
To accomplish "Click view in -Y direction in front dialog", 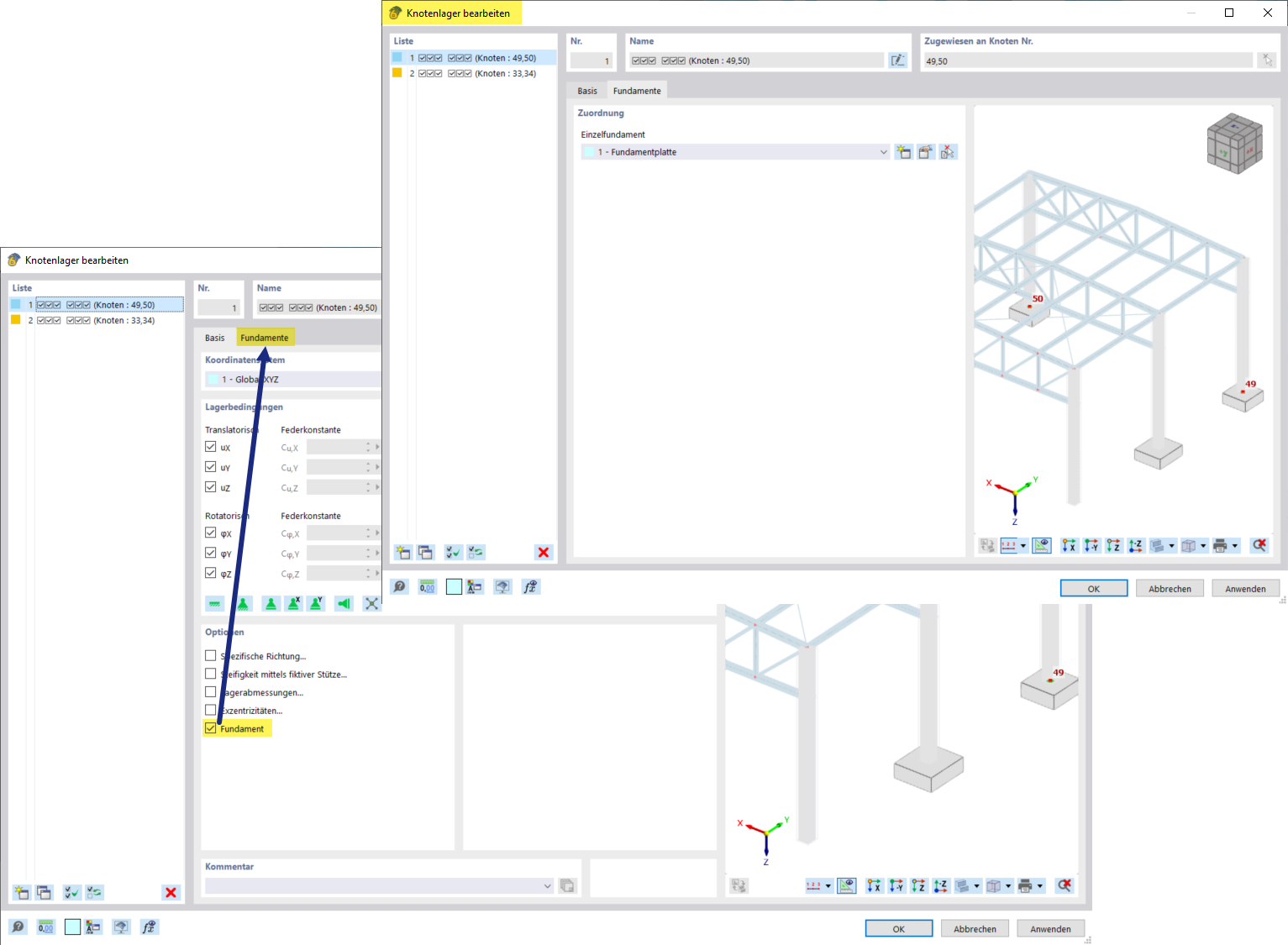I will click(1091, 546).
